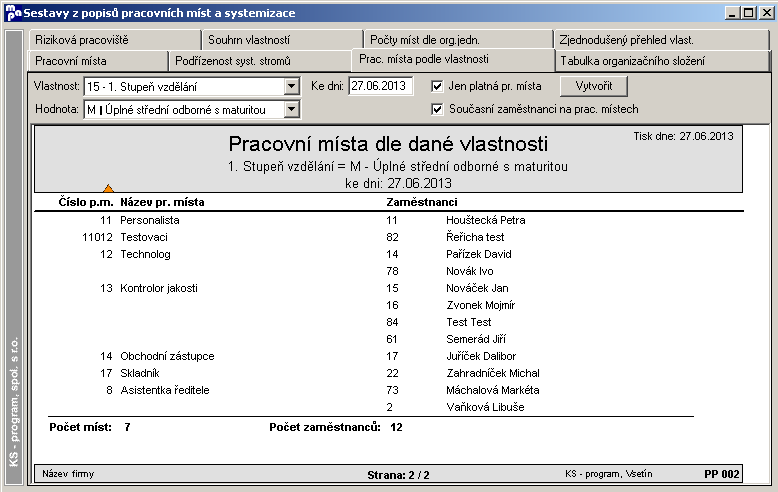Switch to the Souhrn vlastností tab

[x=282, y=40]
